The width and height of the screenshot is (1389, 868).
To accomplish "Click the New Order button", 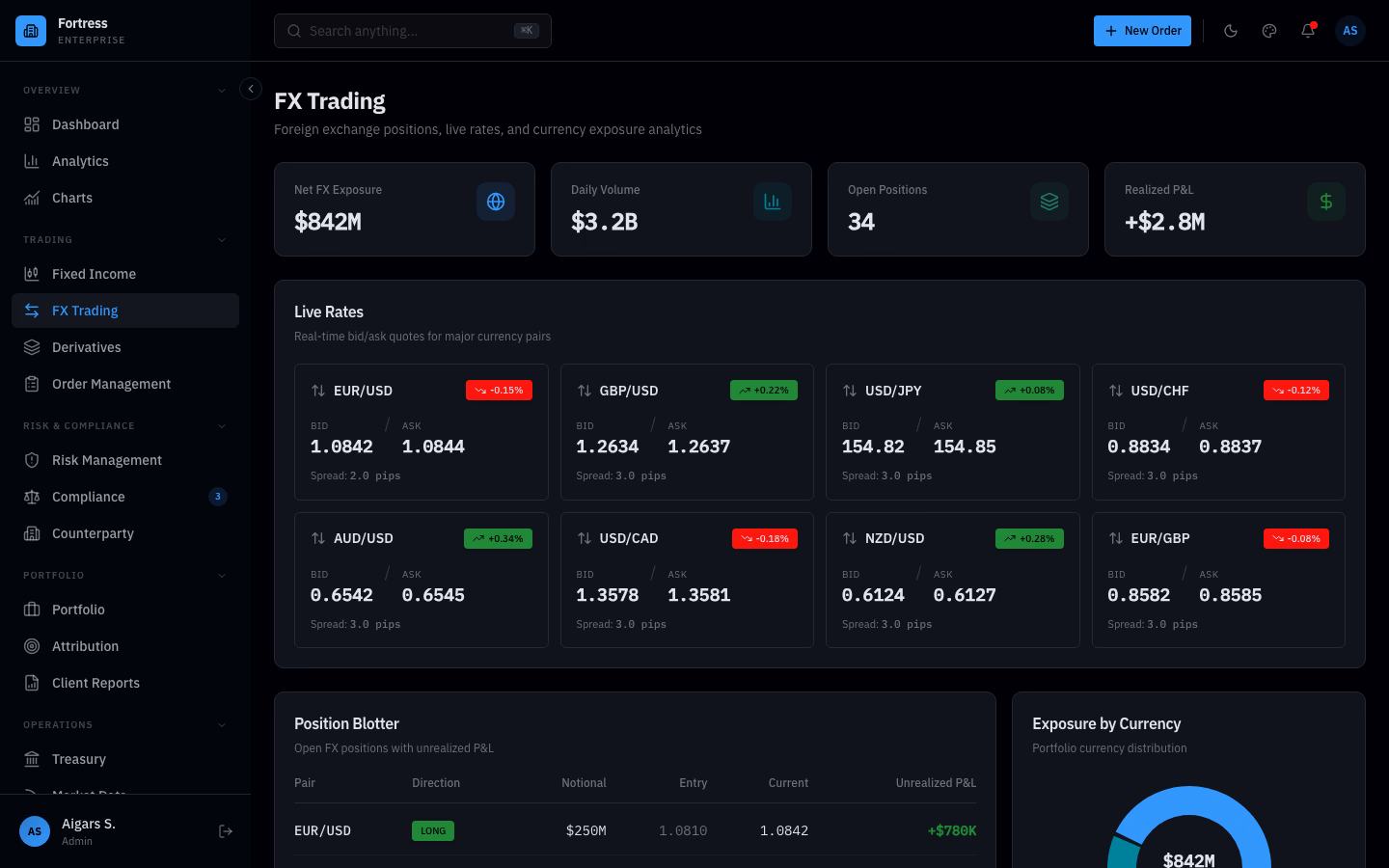I will coord(1142,31).
